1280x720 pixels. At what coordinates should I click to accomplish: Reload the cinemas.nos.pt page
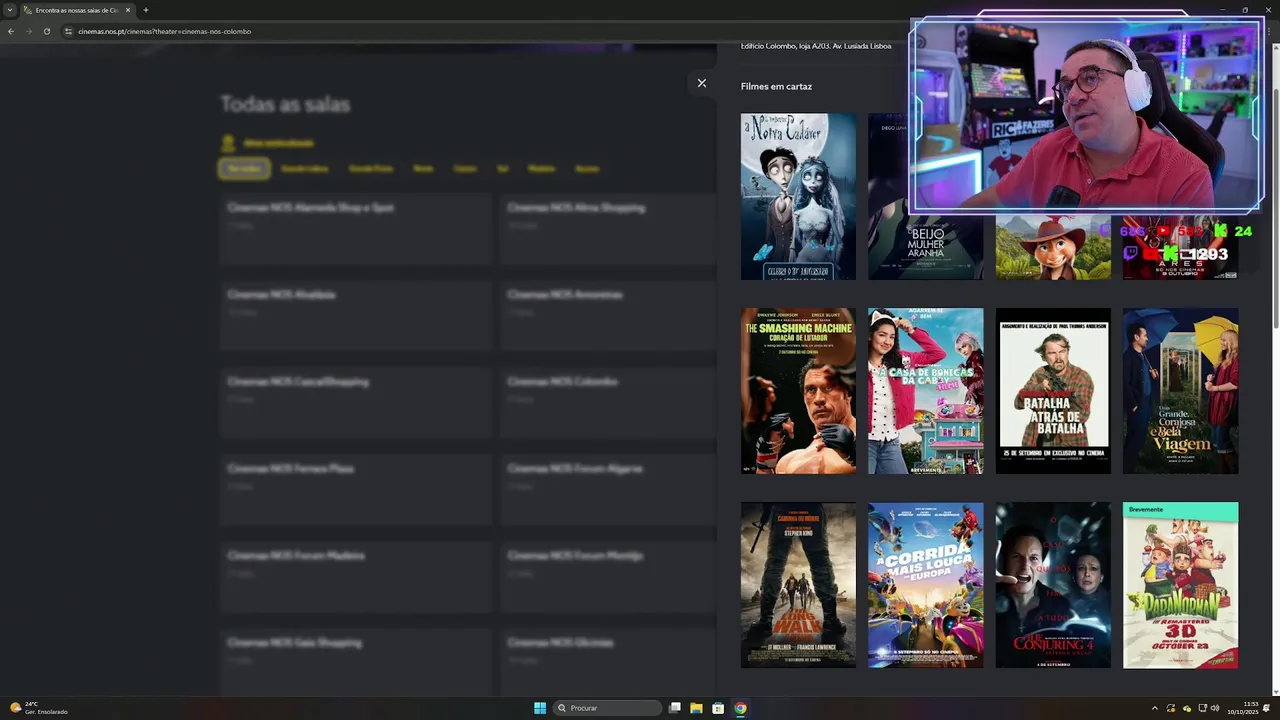[47, 31]
